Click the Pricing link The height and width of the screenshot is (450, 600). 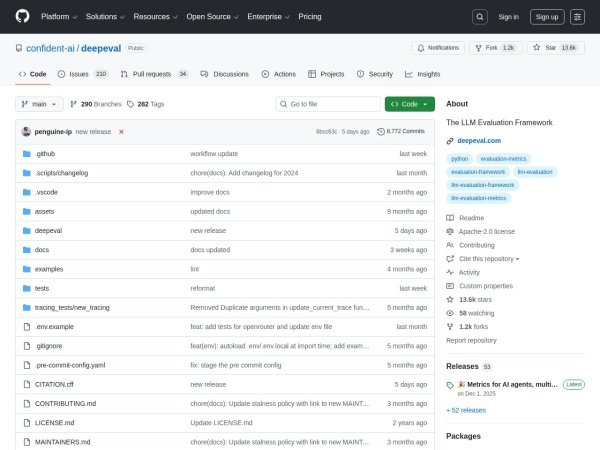pyautogui.click(x=310, y=17)
